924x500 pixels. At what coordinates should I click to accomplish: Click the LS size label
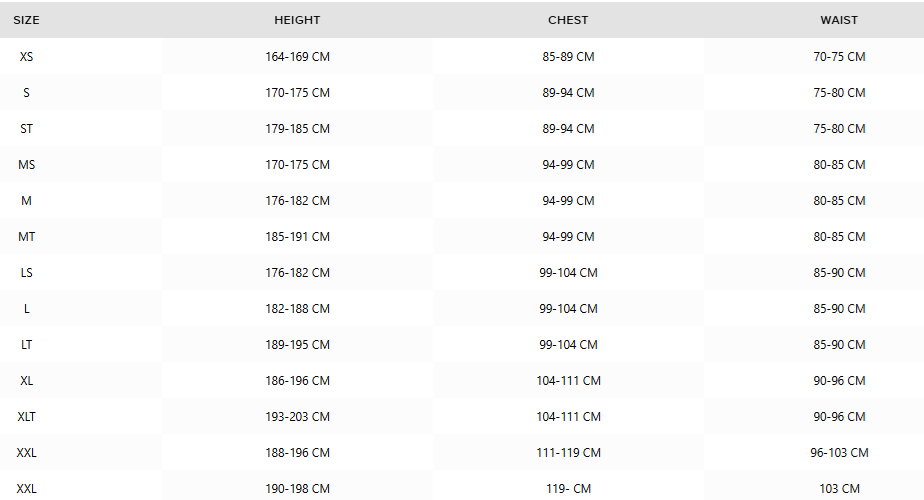tap(27, 272)
